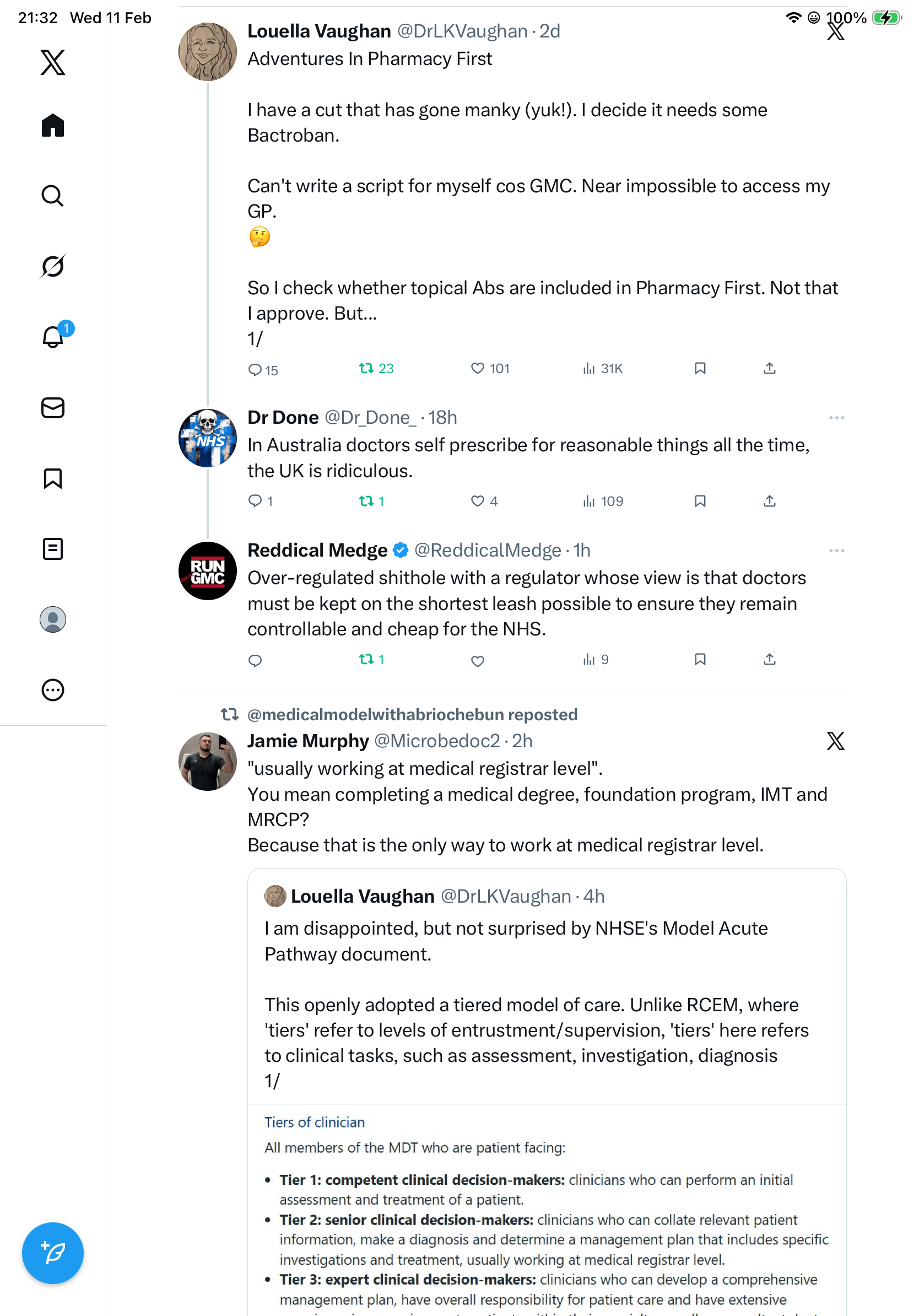Viewport: 919px width, 1316px height.
Task: Undo repost on Dr Done's reply
Action: click(366, 501)
